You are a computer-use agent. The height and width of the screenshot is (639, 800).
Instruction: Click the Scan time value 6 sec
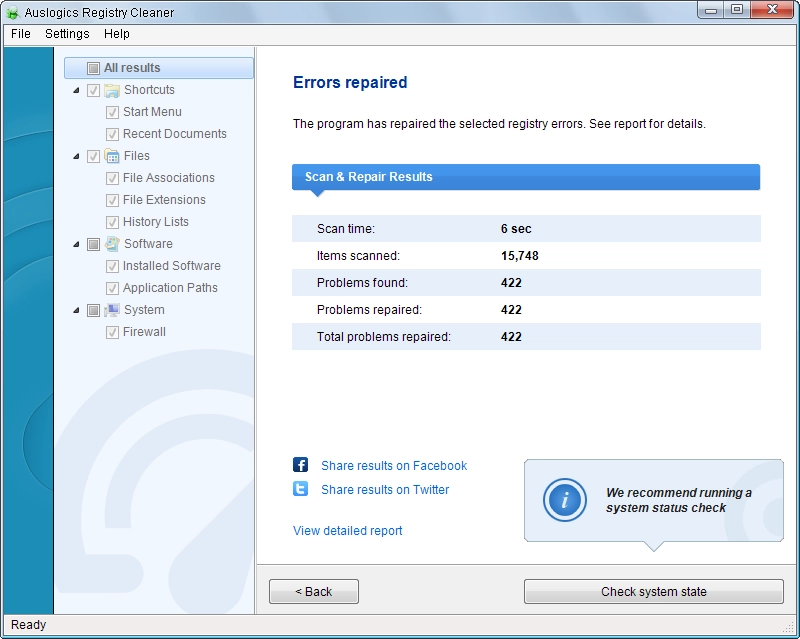click(516, 229)
